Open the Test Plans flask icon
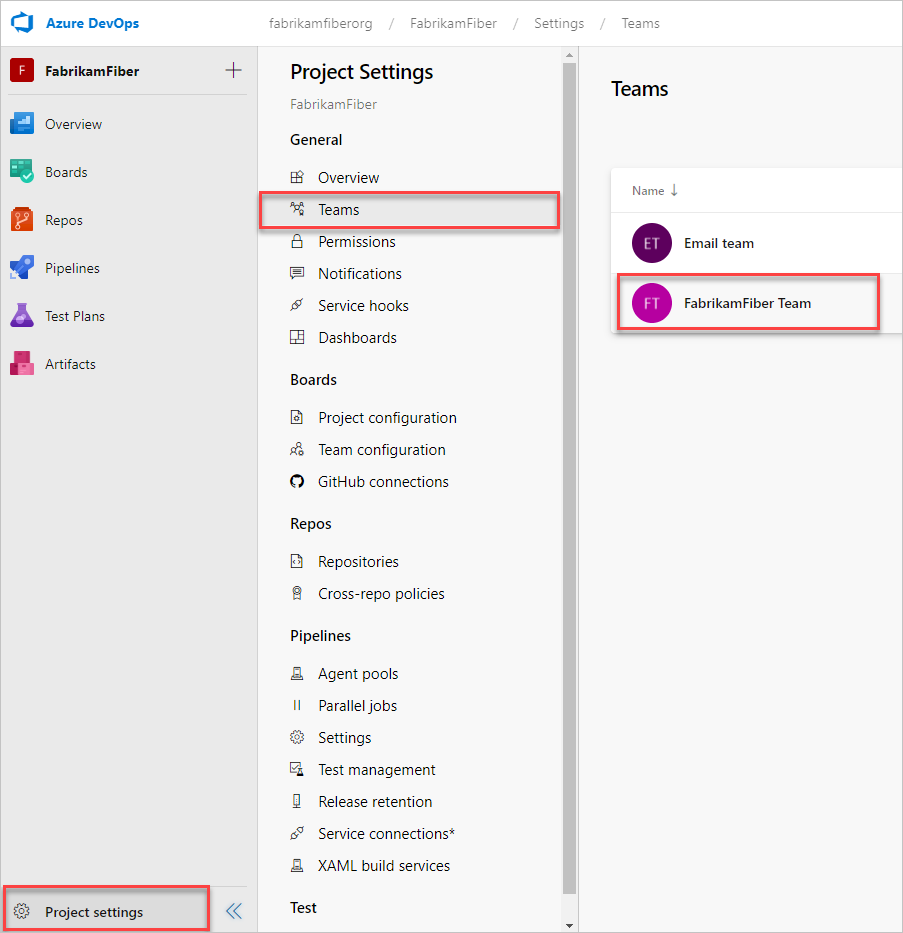 (x=22, y=315)
